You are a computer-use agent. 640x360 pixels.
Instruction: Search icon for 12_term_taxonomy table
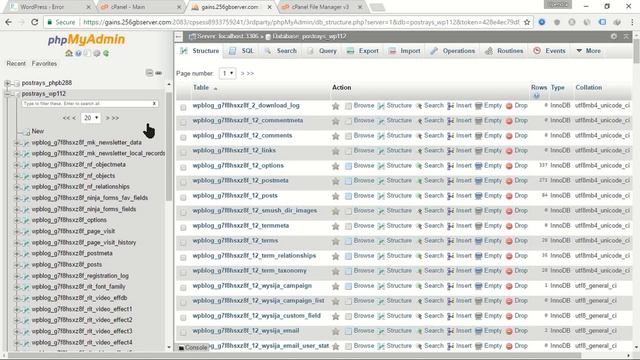(419, 271)
